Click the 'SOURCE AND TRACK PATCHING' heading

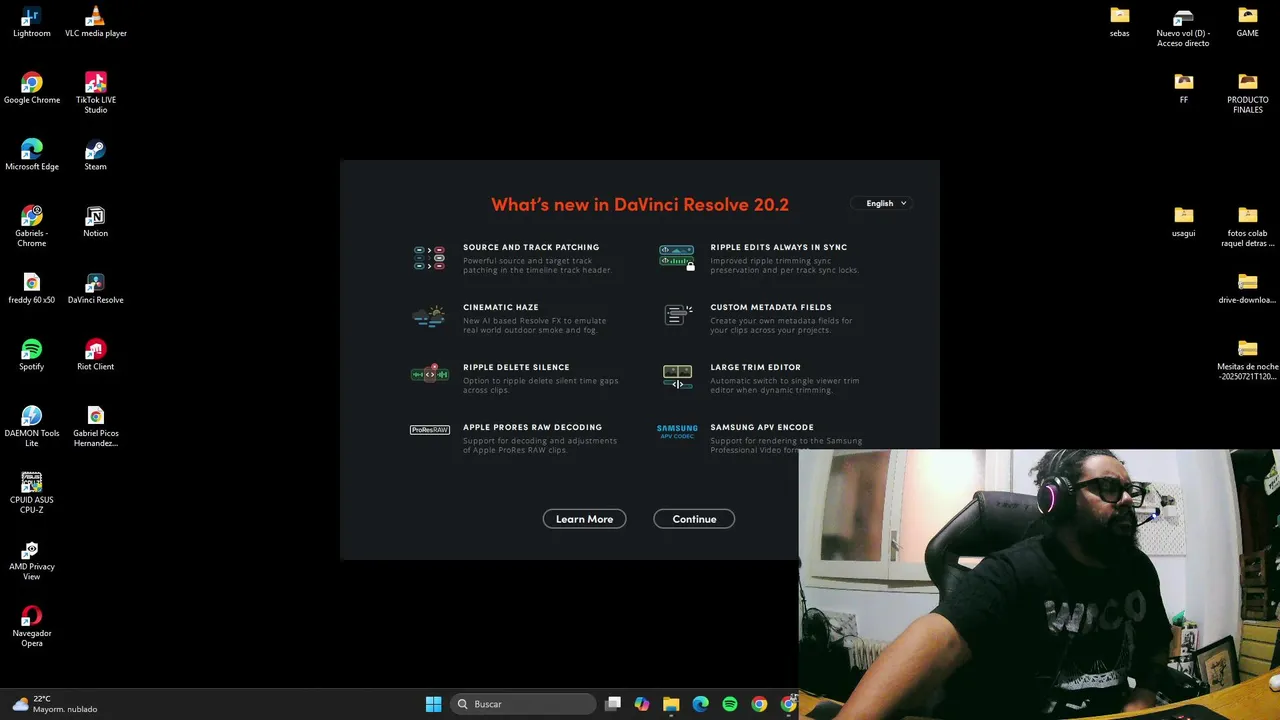click(531, 247)
